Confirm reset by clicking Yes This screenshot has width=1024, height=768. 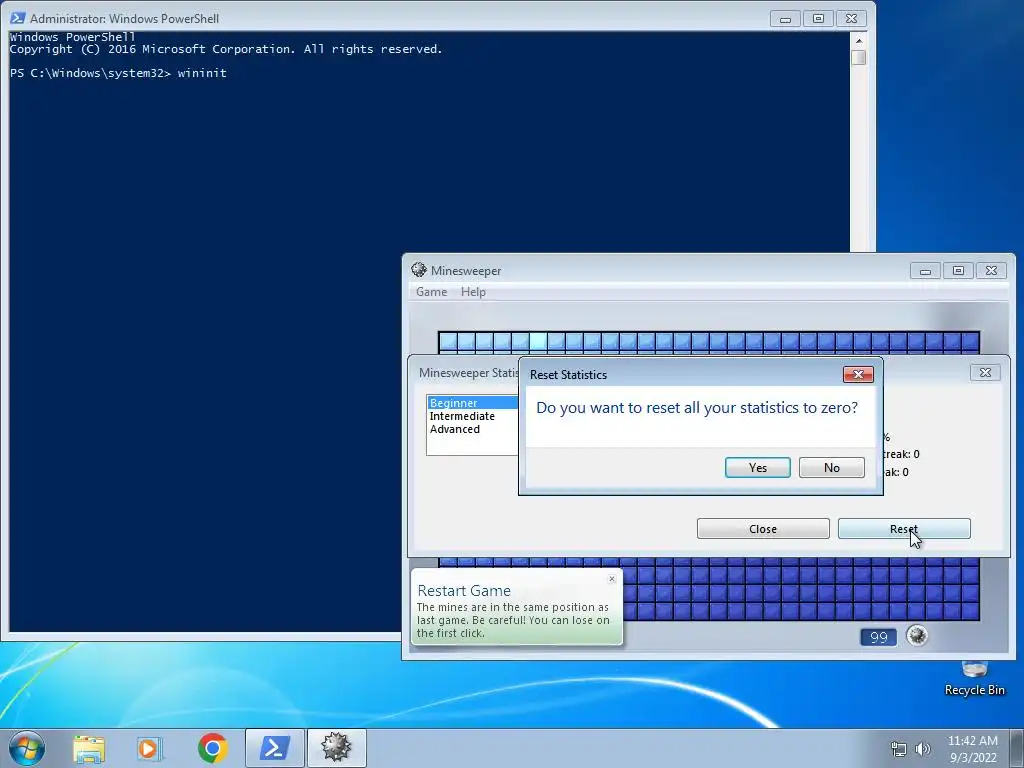pos(758,468)
